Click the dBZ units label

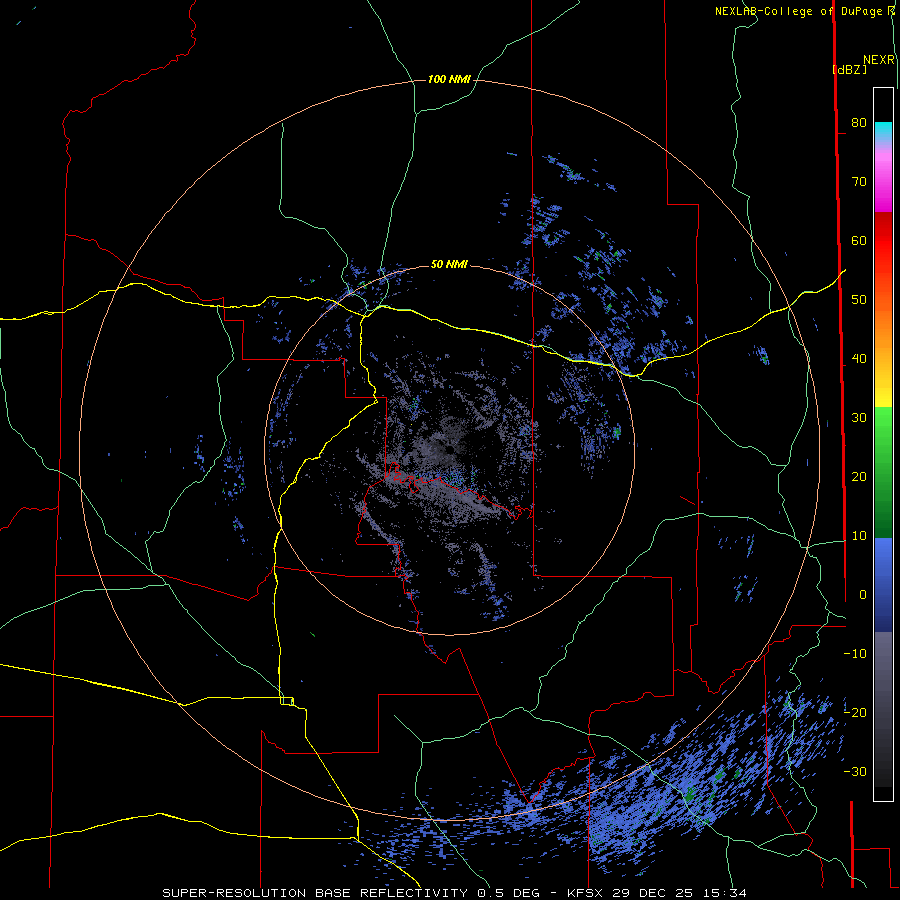pos(849,69)
